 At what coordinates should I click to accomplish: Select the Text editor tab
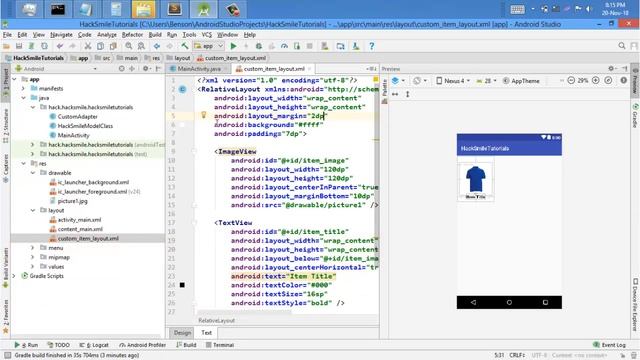(x=207, y=333)
